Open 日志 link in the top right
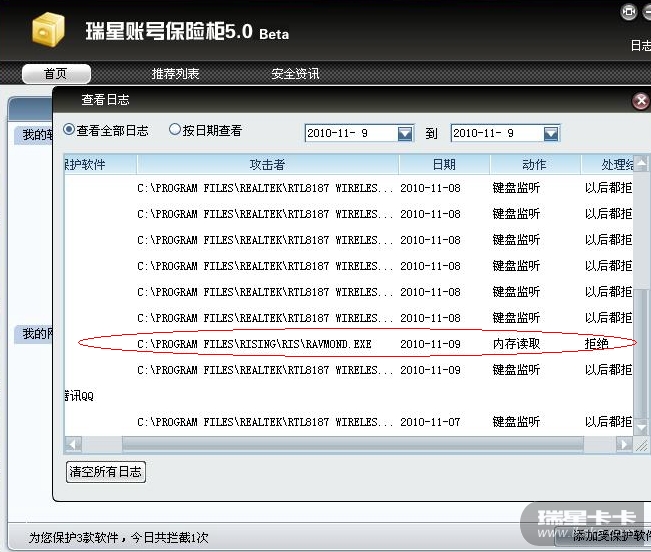 coord(641,46)
